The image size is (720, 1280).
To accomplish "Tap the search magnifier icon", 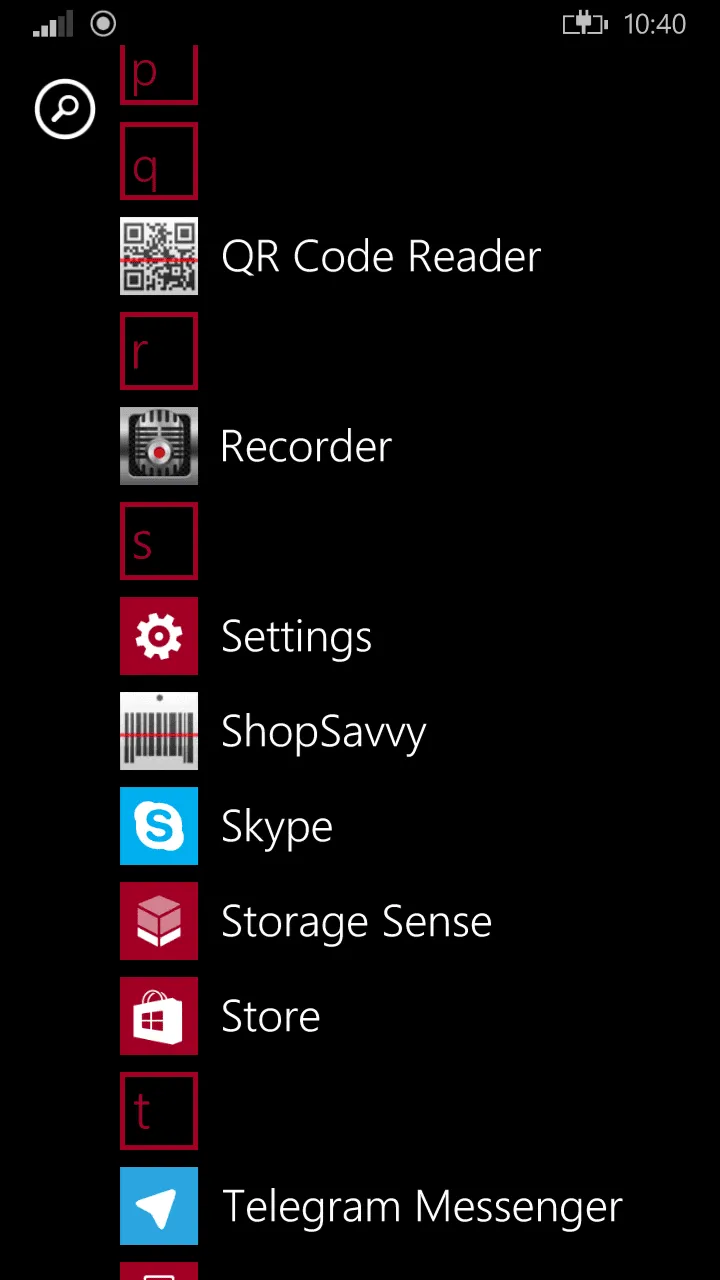I will pos(65,109).
